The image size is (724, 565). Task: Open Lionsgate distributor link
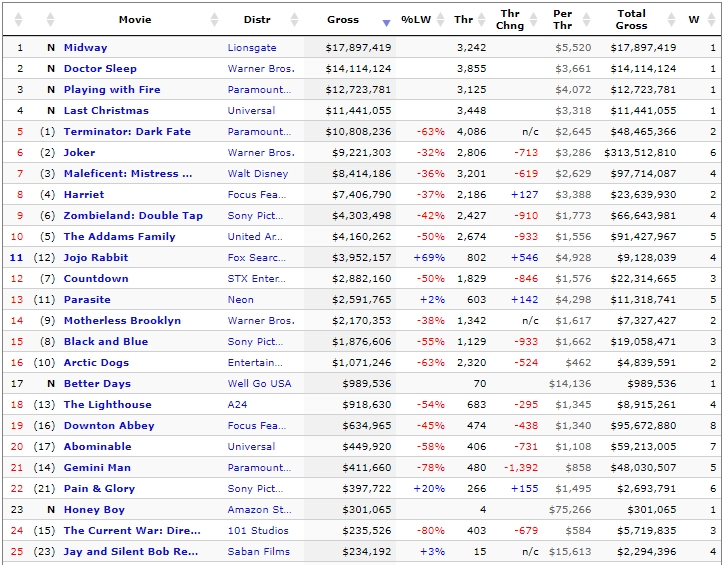pyautogui.click(x=252, y=48)
